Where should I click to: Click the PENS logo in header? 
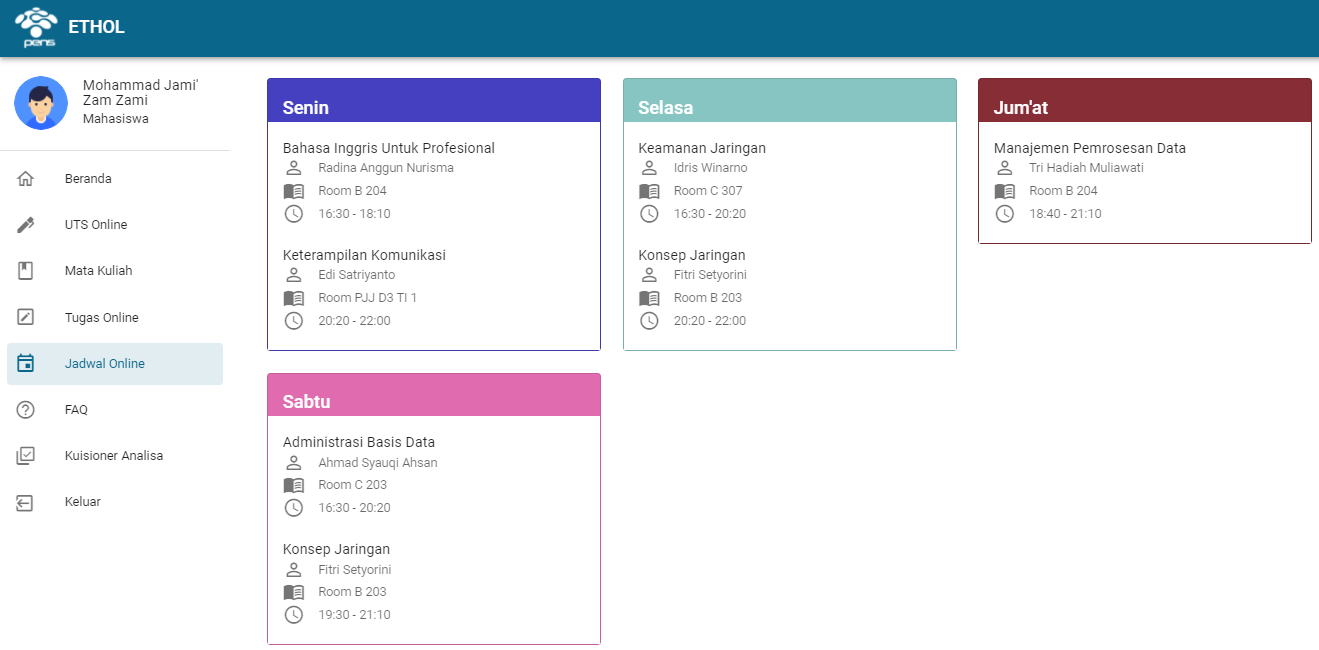point(36,27)
